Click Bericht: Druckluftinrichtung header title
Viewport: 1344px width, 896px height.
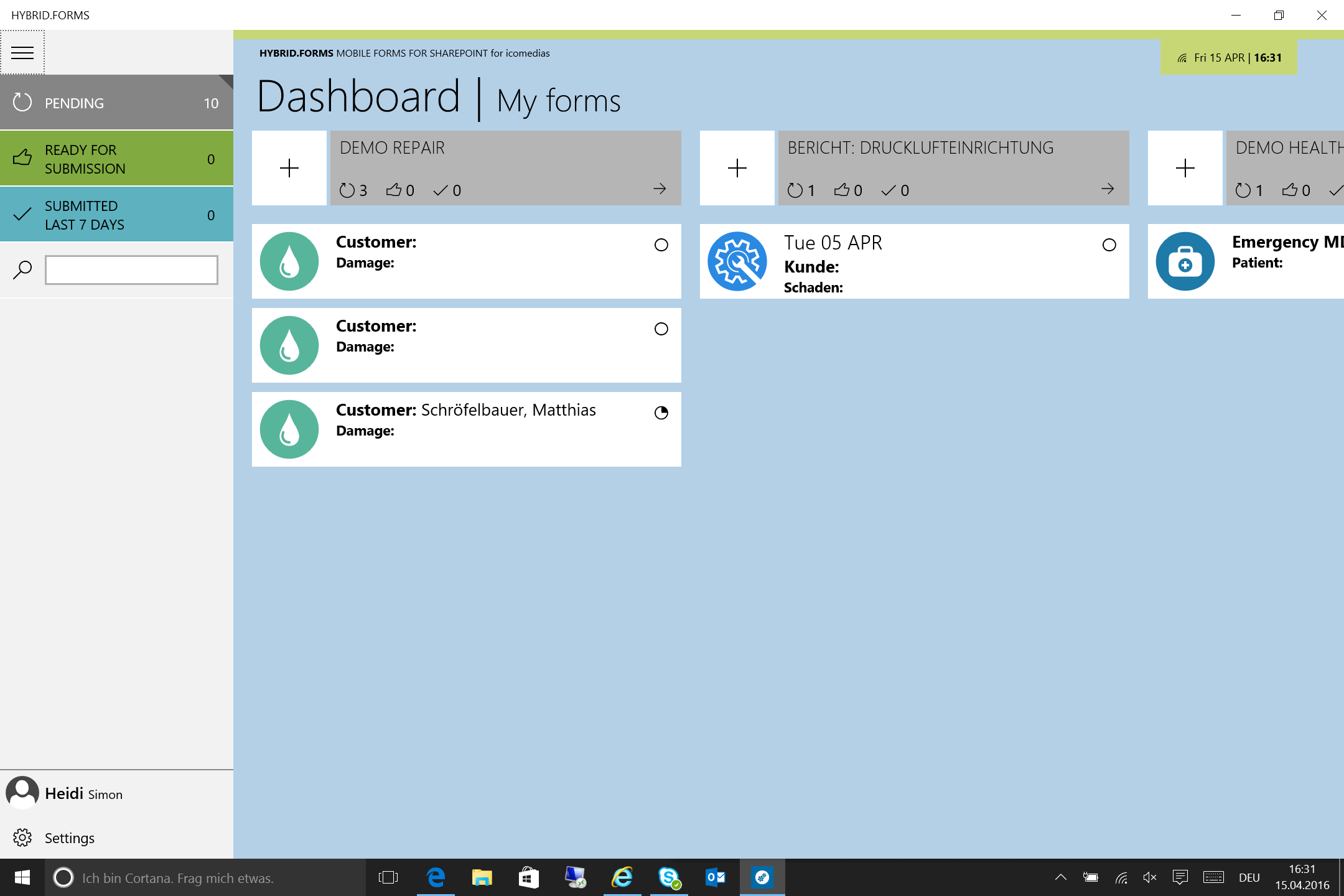point(921,148)
